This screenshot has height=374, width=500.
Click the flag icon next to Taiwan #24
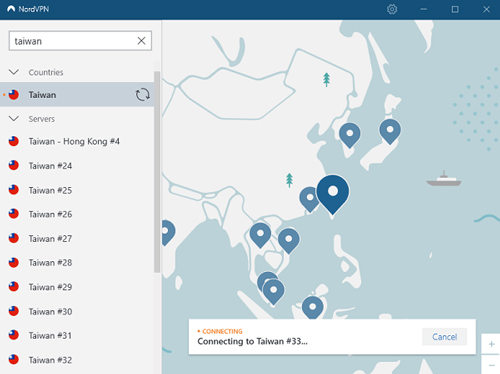[x=14, y=165]
